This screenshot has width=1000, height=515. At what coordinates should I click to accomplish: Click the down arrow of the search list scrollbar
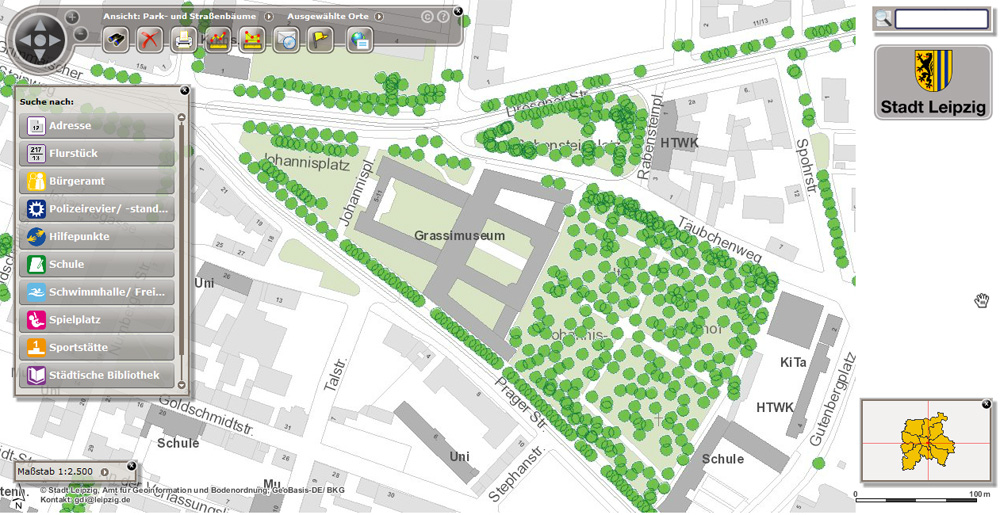[182, 384]
